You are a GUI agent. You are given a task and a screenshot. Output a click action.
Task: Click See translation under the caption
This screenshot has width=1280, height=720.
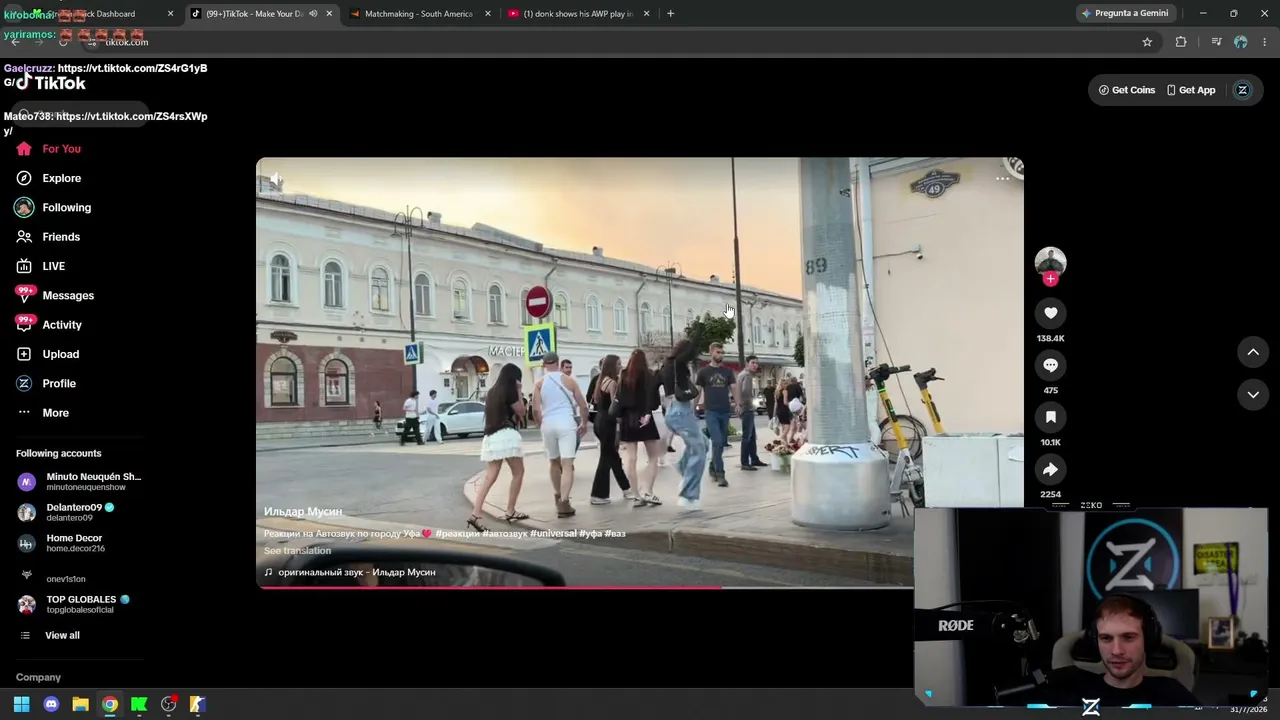click(x=297, y=551)
